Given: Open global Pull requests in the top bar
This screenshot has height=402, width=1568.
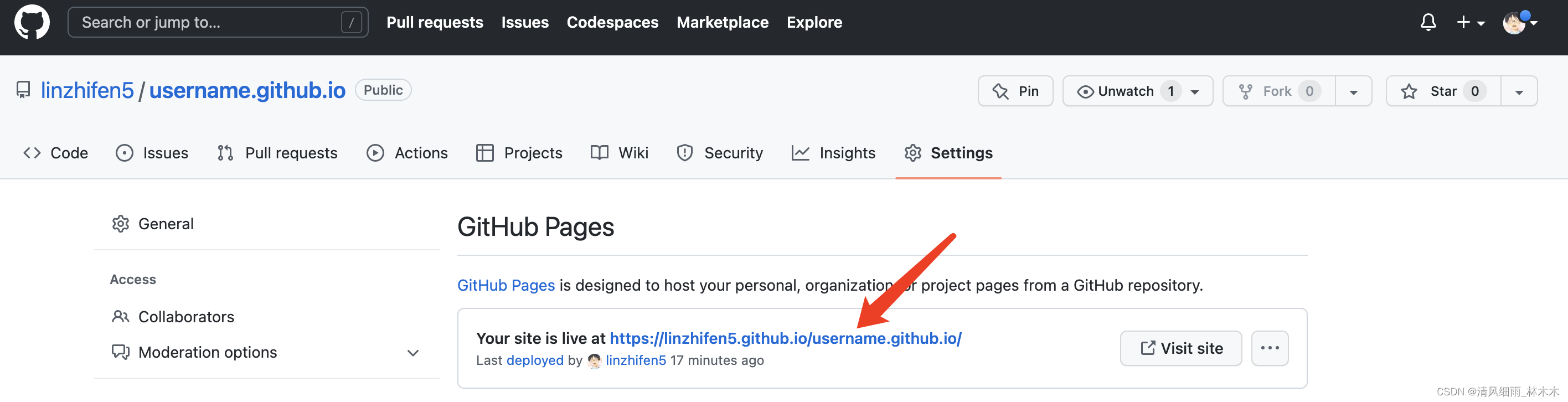Looking at the screenshot, I should 435,23.
